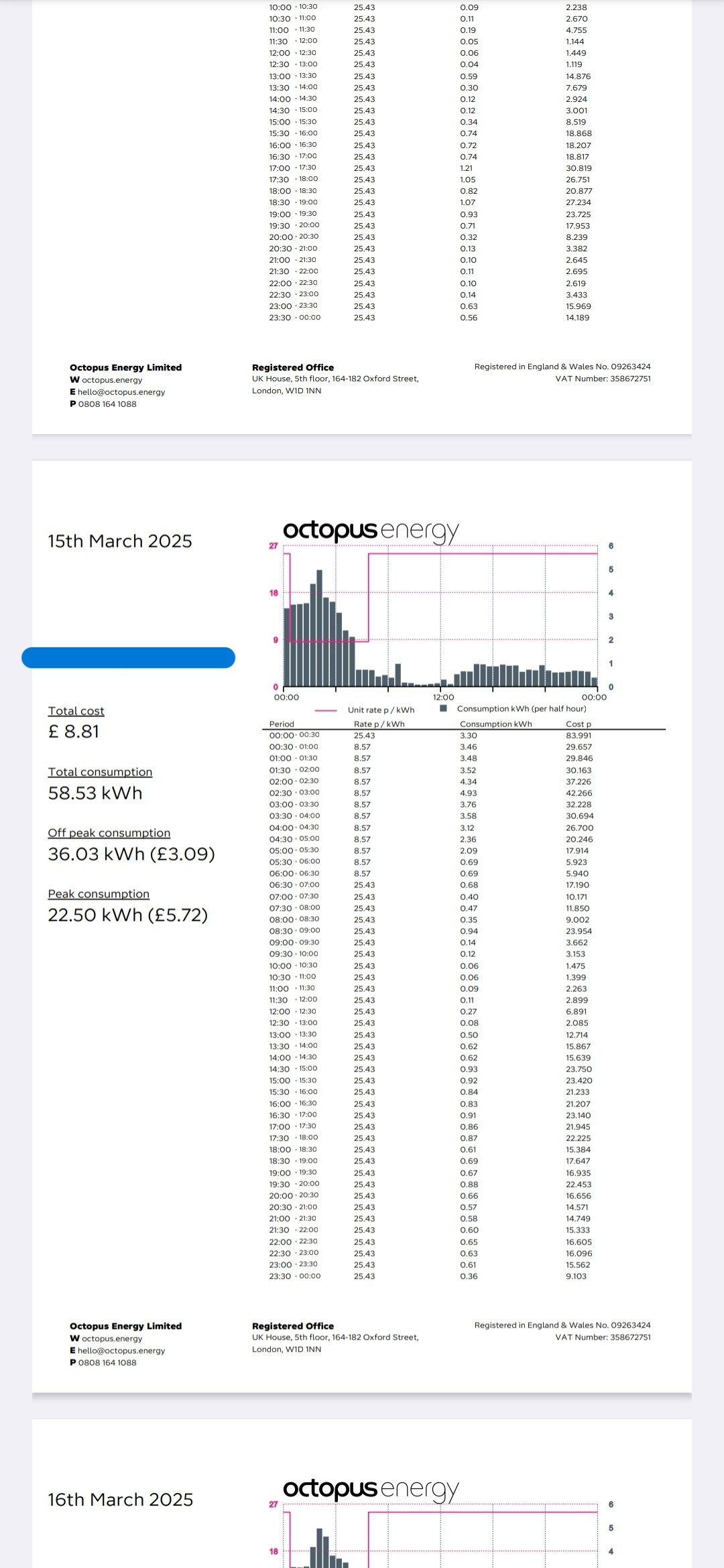Select the Off peak consumption link

[109, 833]
